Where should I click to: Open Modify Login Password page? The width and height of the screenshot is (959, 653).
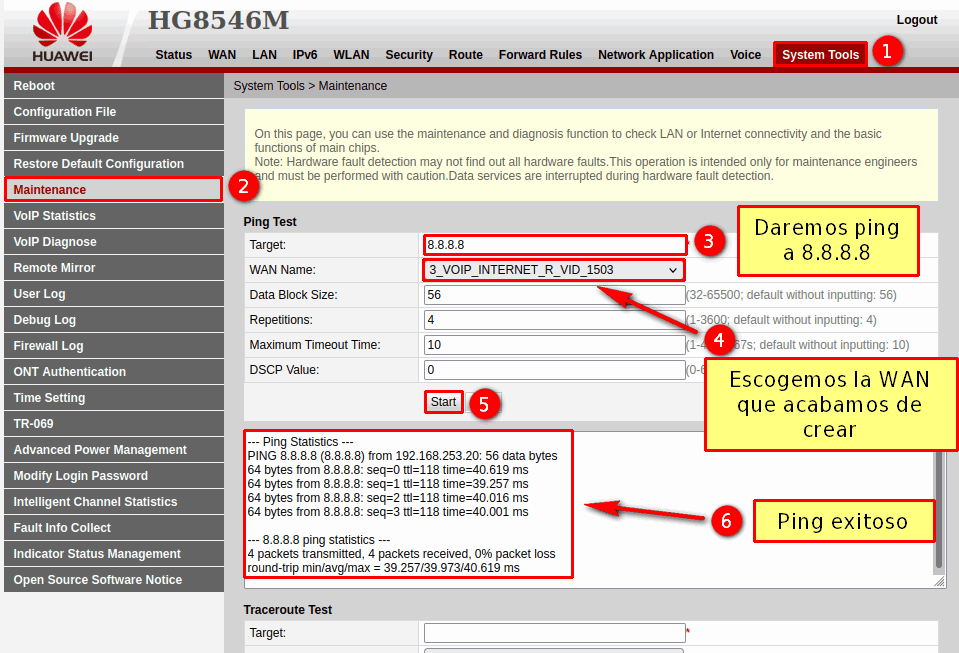click(x=80, y=476)
